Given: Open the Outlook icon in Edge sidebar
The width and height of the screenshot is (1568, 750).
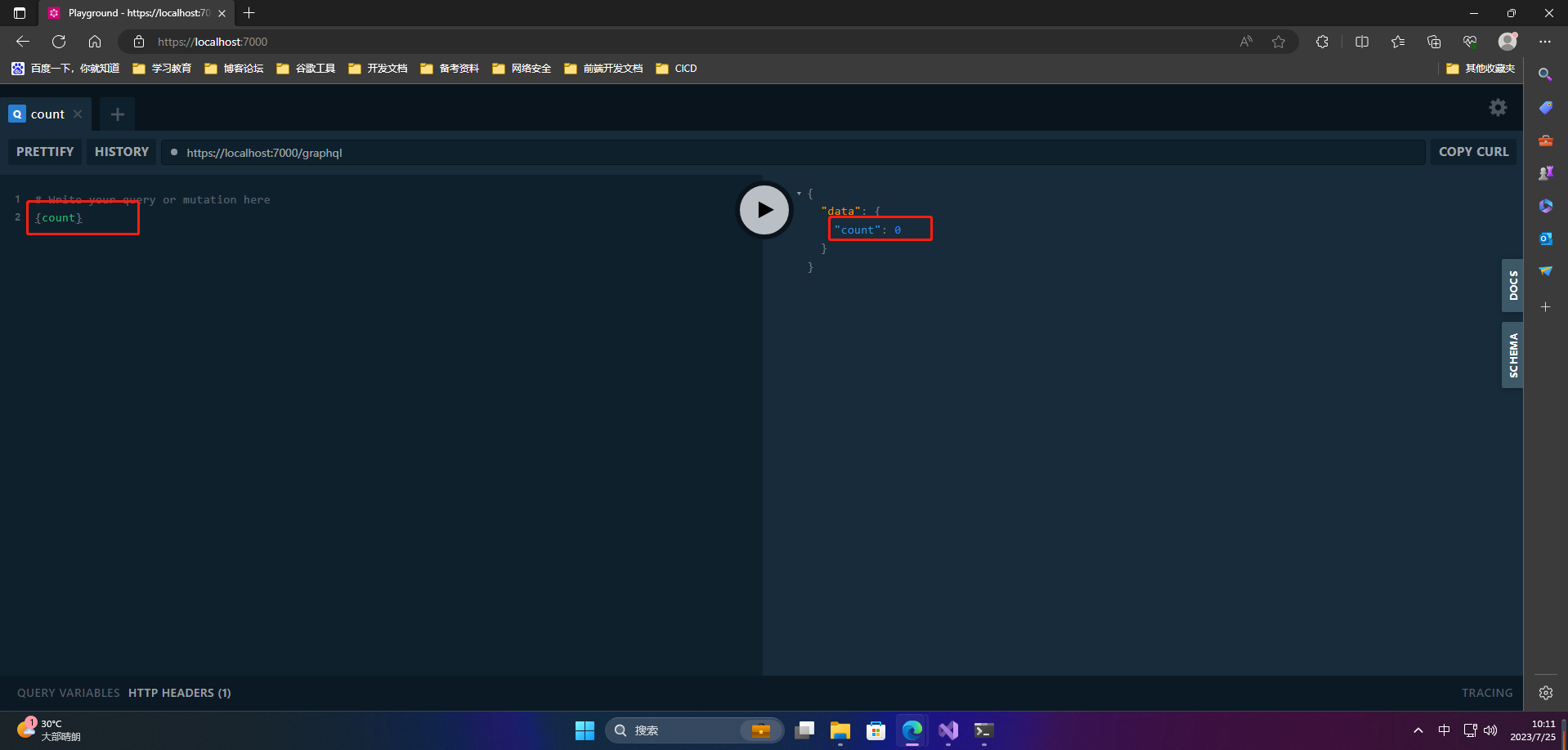Looking at the screenshot, I should click(1545, 239).
